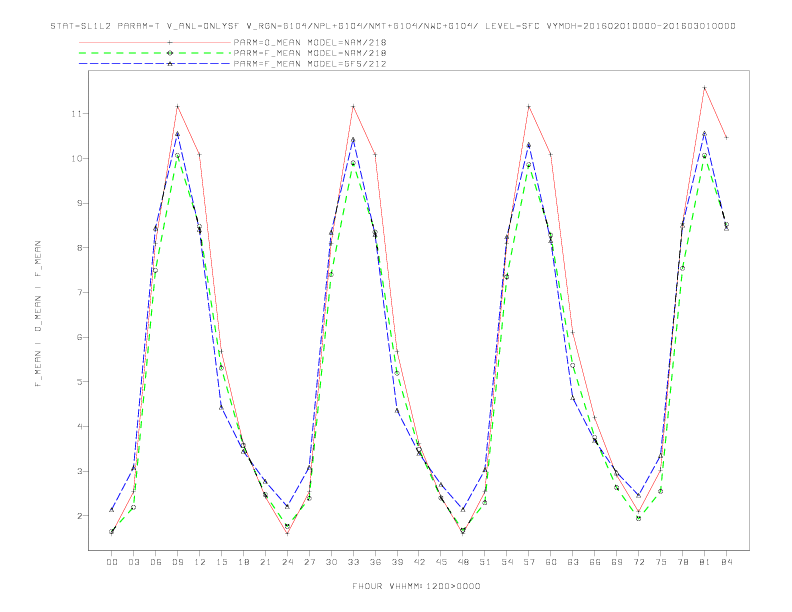The width and height of the screenshot is (792, 612).
Task: Click x-axis forecast hour label 27
Action: click(309, 562)
